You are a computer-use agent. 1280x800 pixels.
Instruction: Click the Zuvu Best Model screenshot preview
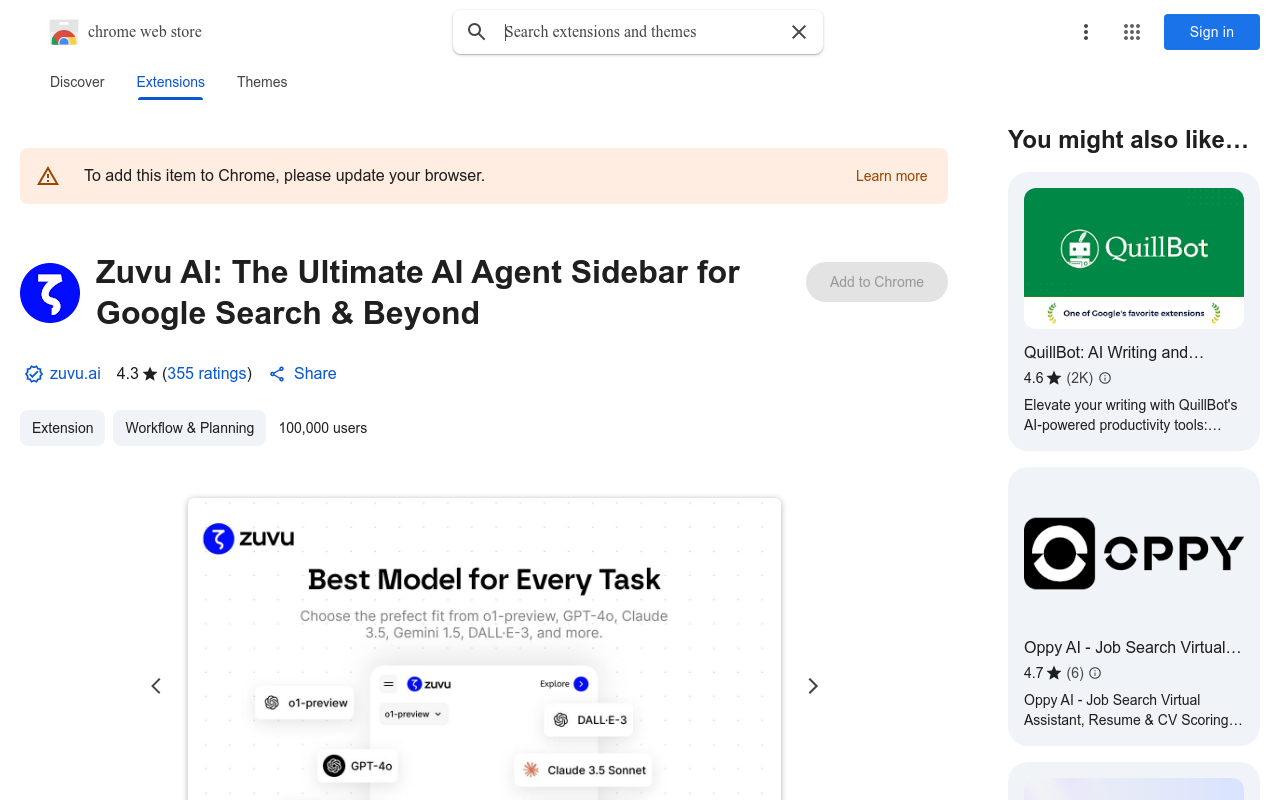(x=484, y=649)
